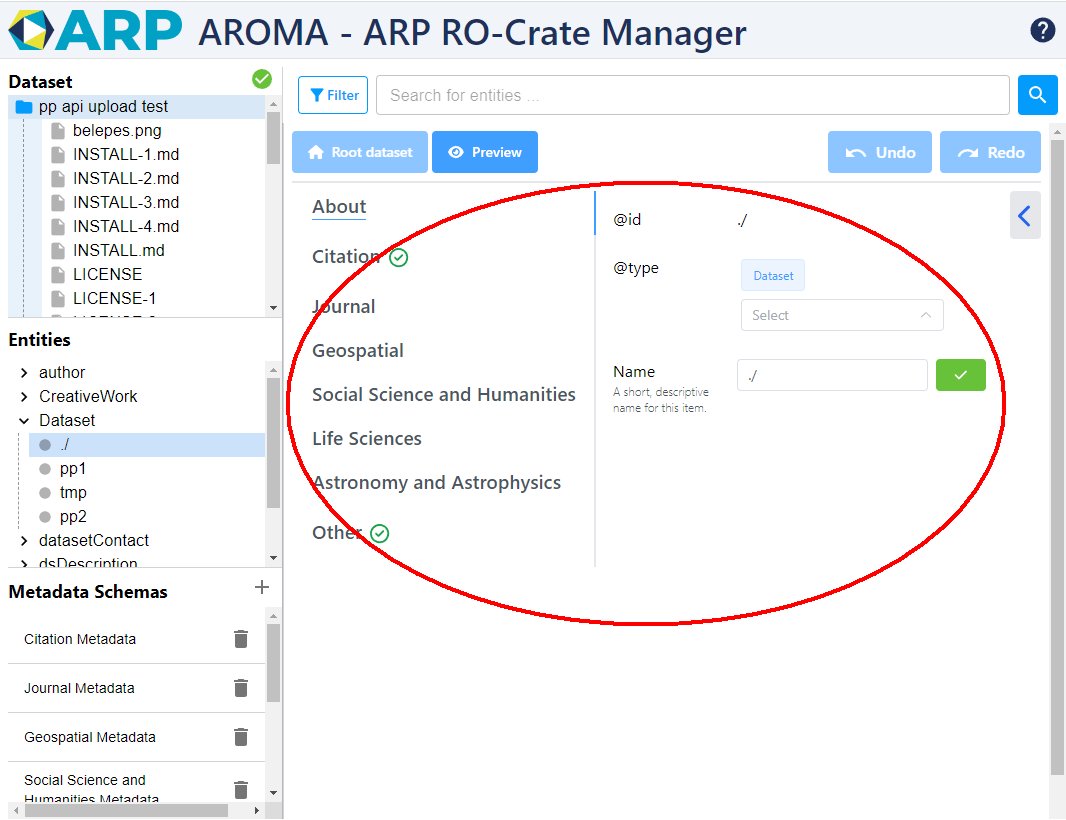Select the pp2 dataset entity
Screen dimensions: 1066x820
[73, 517]
